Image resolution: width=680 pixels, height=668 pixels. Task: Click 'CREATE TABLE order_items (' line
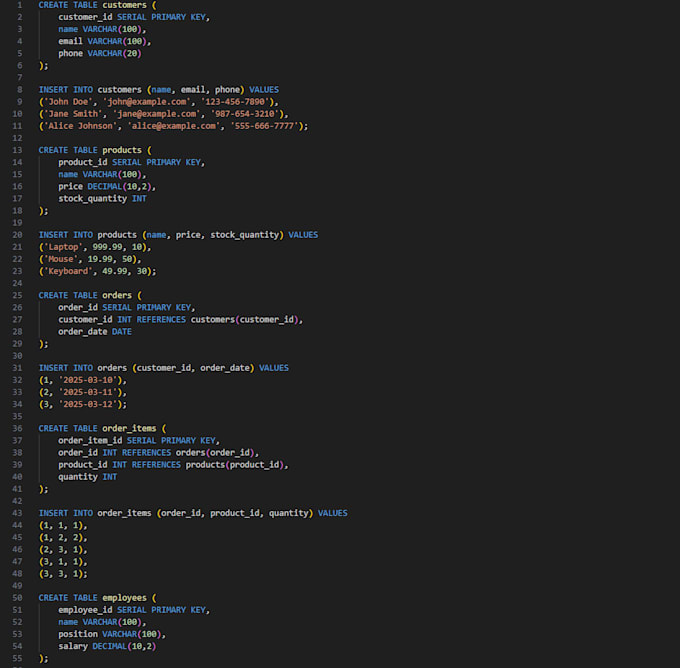(102, 429)
